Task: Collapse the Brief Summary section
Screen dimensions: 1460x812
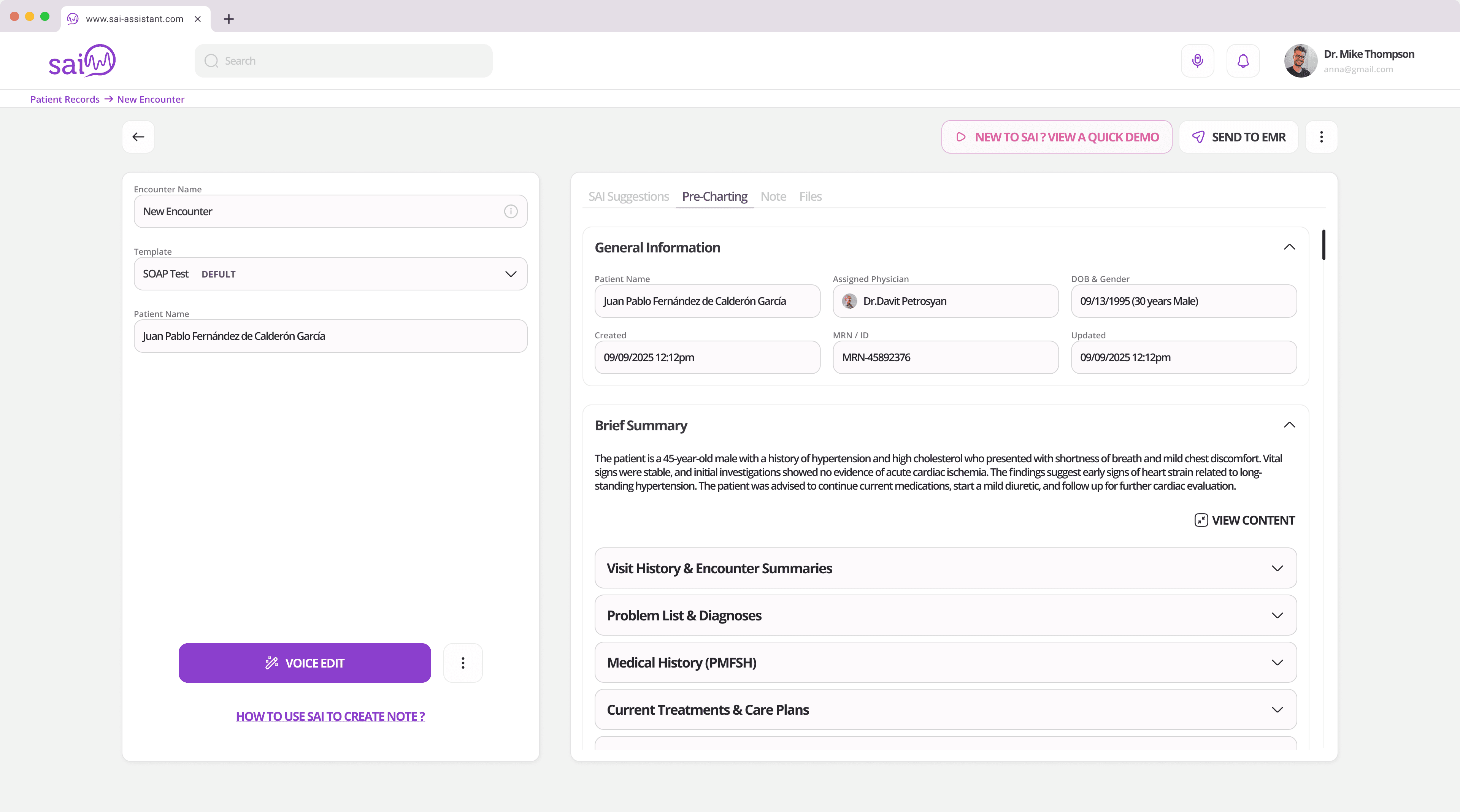Action: (1289, 425)
